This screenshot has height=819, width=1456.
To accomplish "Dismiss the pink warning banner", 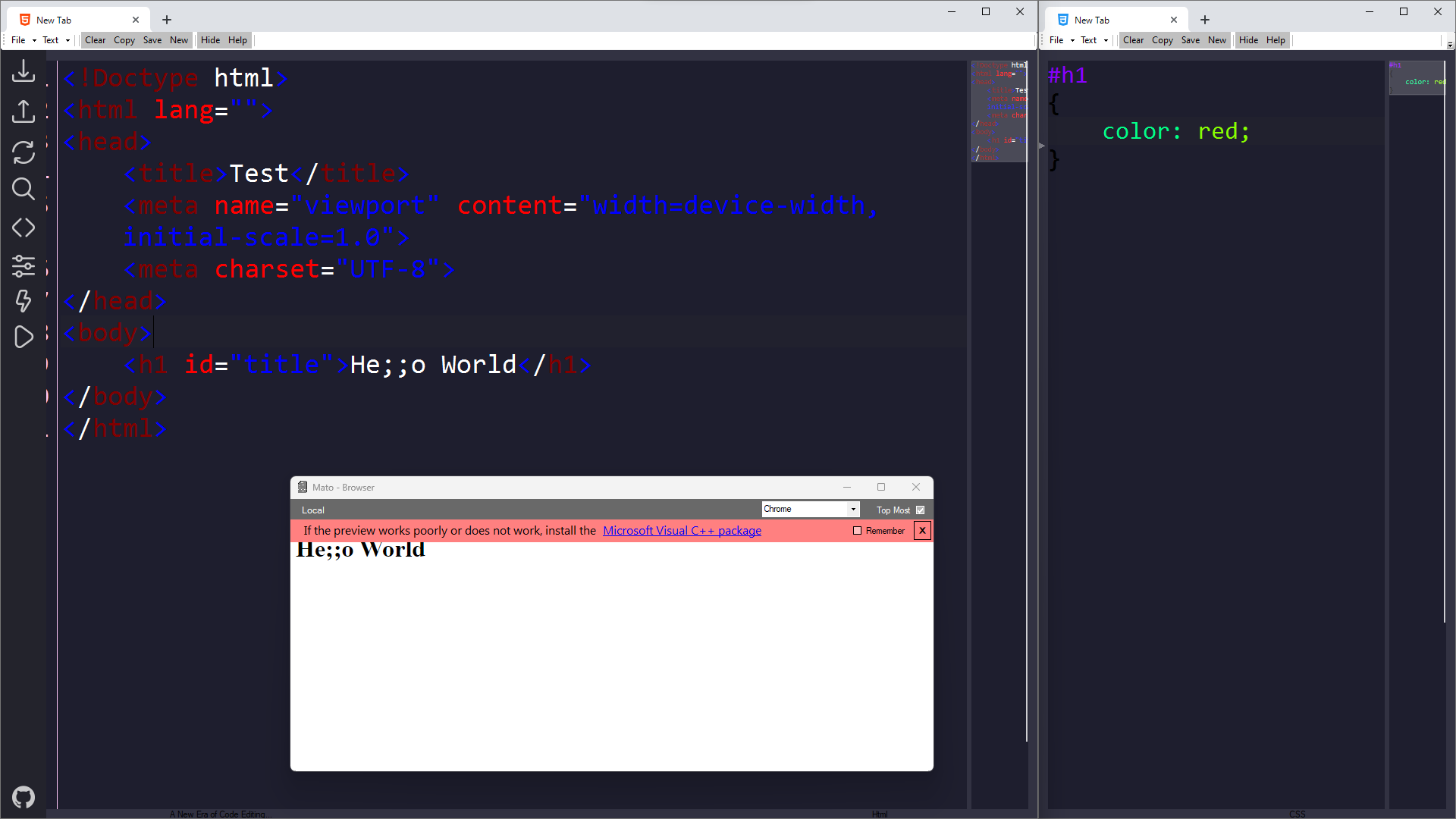I will [922, 531].
